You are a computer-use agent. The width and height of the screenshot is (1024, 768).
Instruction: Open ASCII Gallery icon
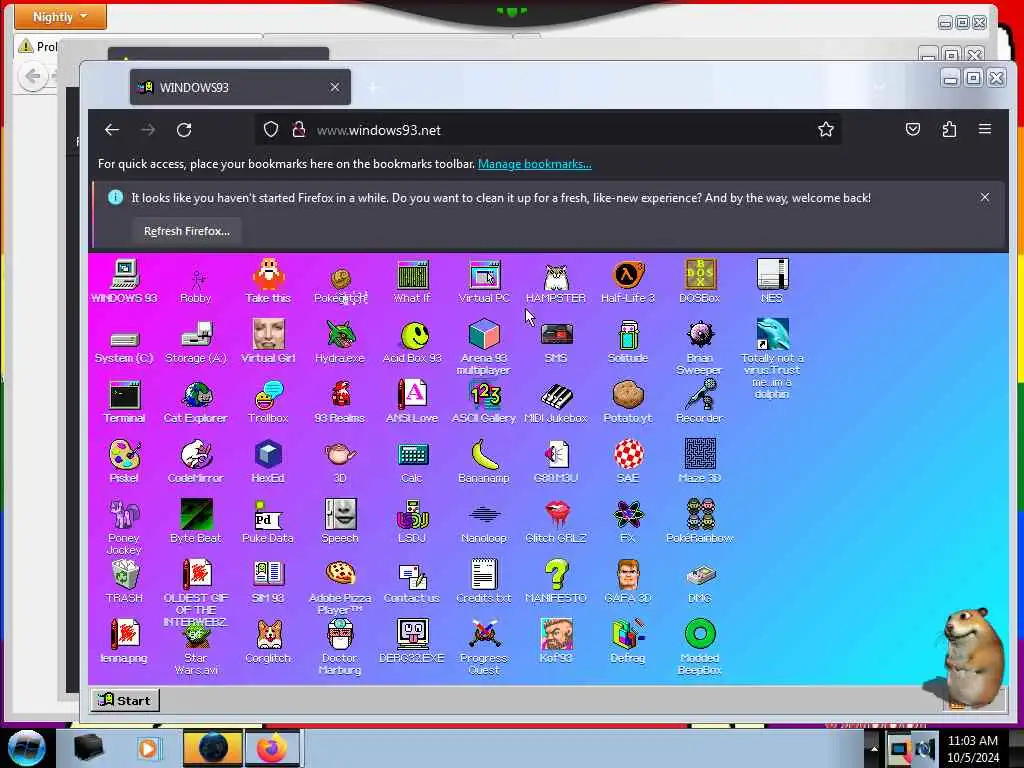coord(484,402)
